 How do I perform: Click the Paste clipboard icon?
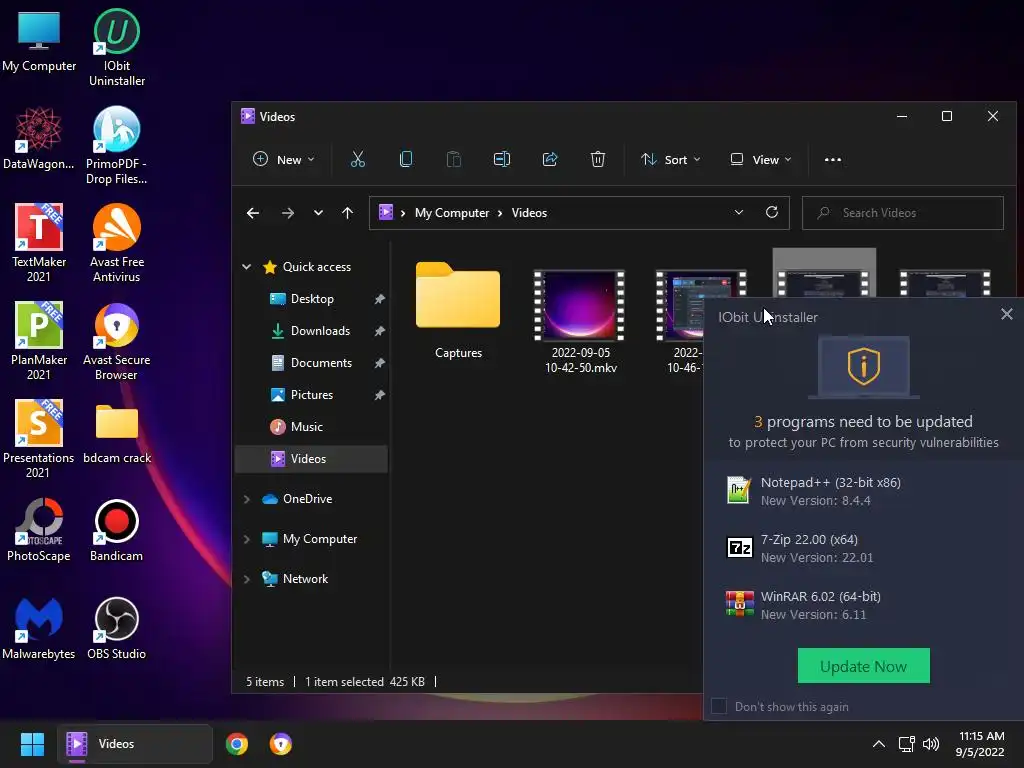453,159
